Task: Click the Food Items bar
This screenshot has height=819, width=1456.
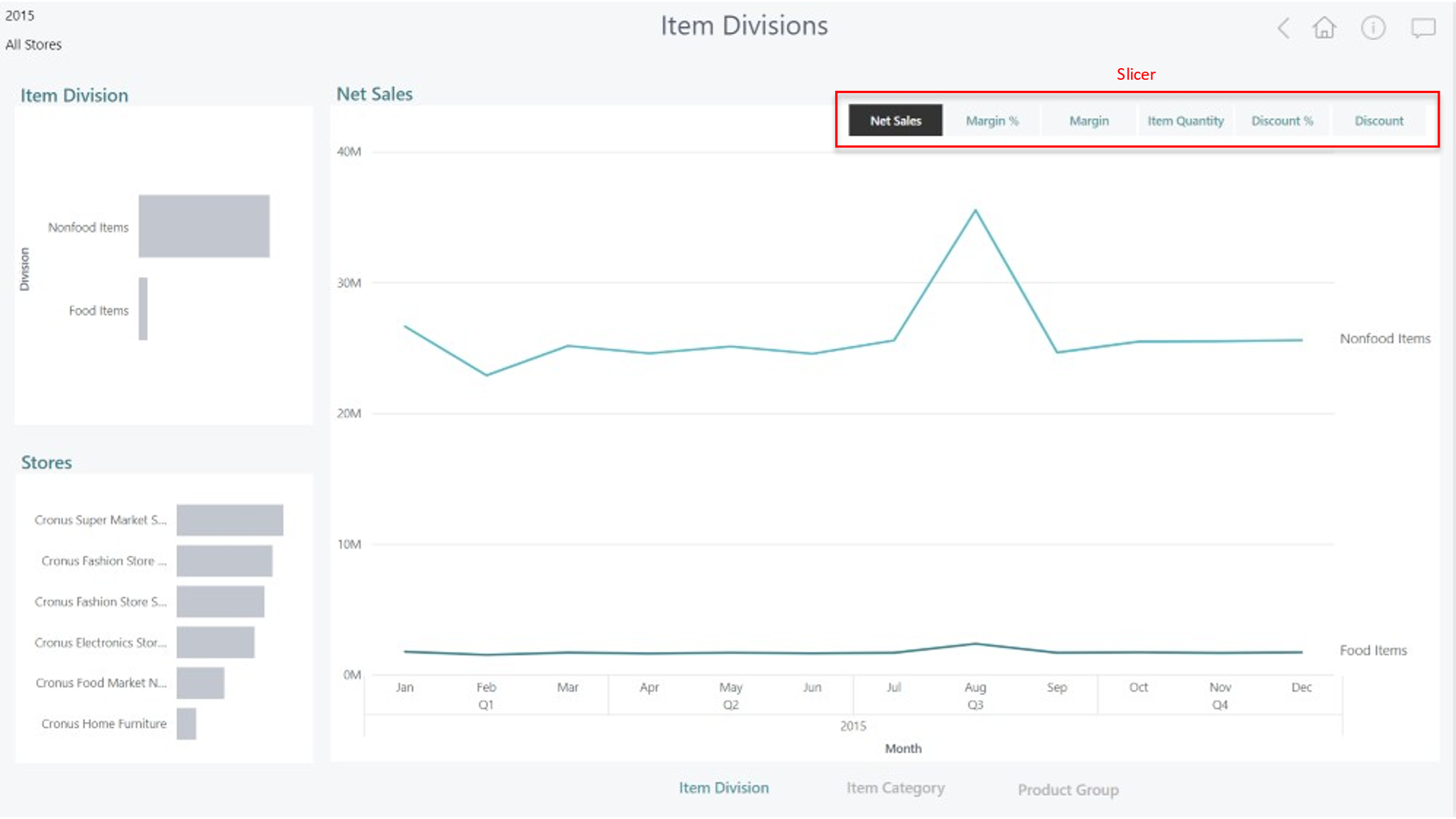Action: (x=143, y=309)
